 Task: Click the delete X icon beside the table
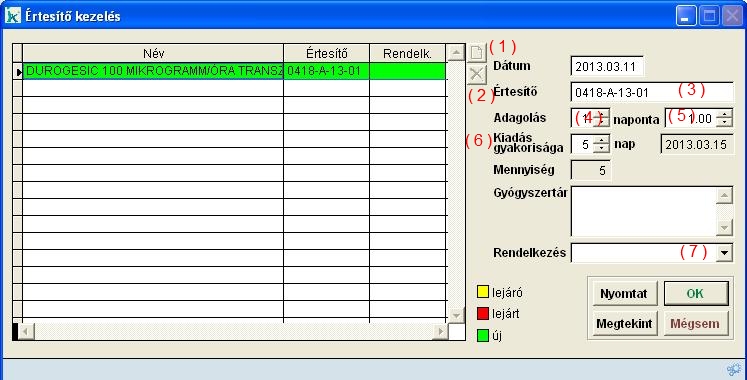click(476, 75)
